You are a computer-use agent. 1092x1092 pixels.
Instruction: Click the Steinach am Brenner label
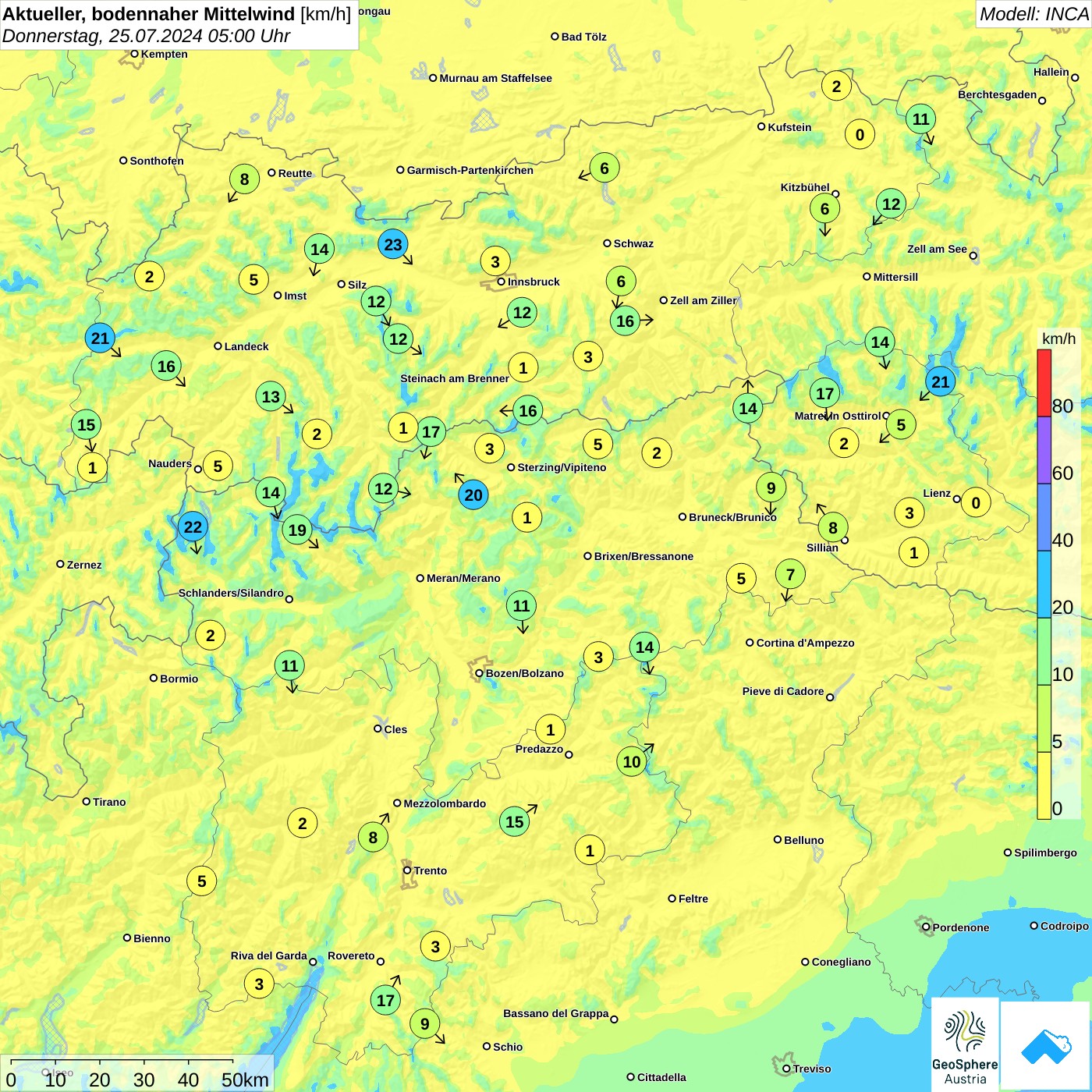(455, 378)
